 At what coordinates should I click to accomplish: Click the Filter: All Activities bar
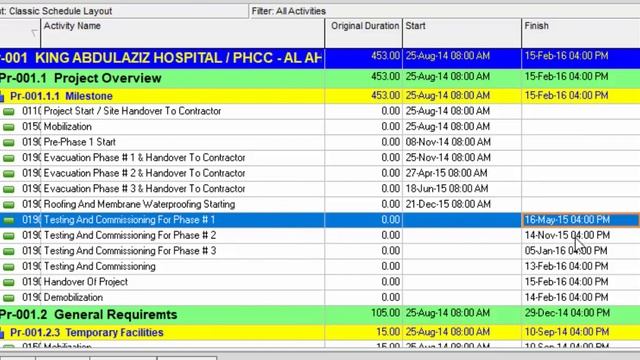(444, 11)
